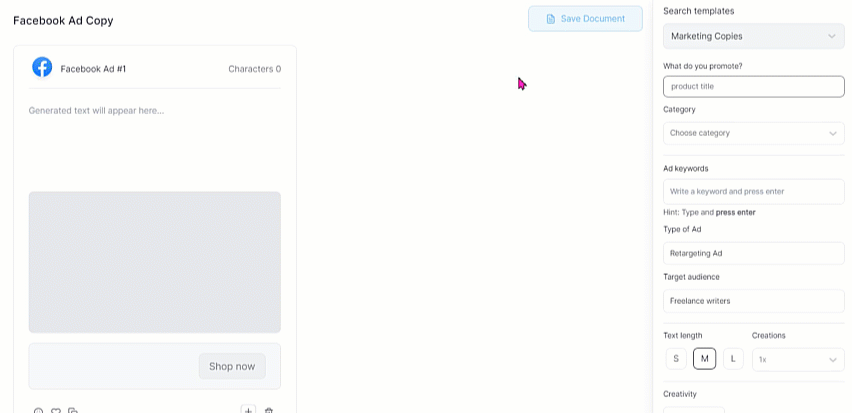Click the document icon in Save Document button
Image resolution: width=852 pixels, height=413 pixels.
pos(550,19)
